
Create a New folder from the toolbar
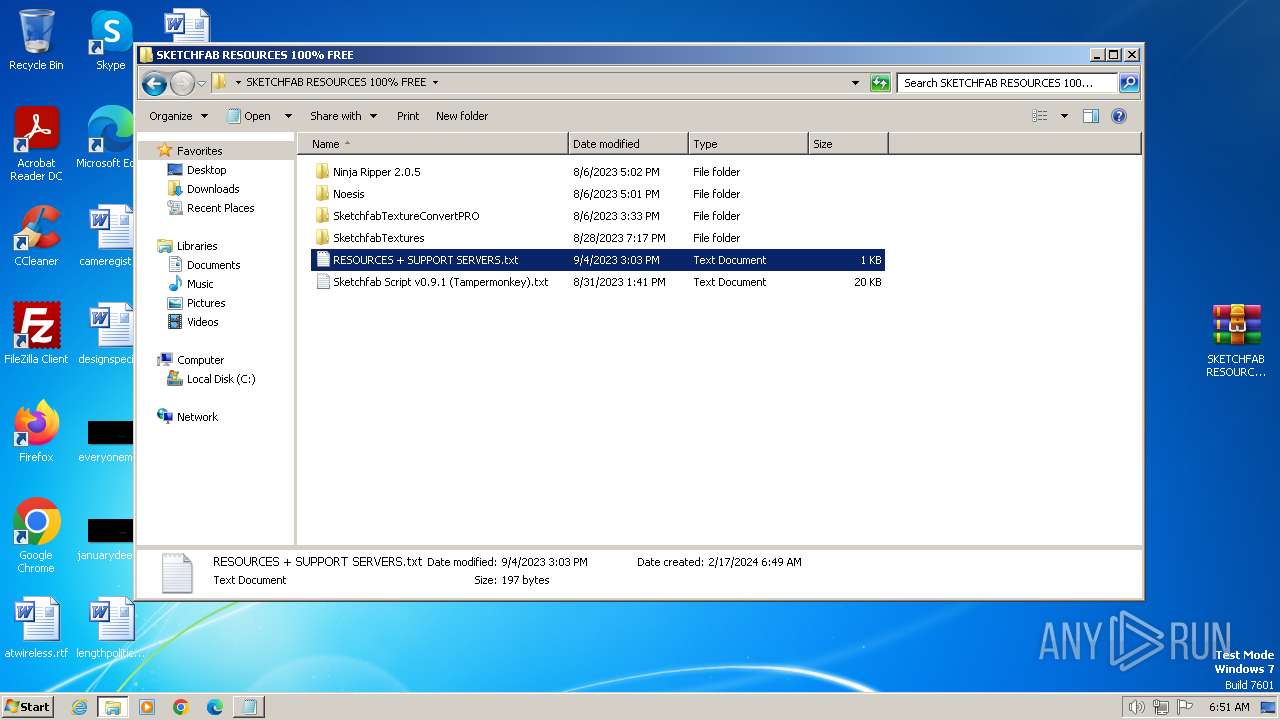(462, 116)
